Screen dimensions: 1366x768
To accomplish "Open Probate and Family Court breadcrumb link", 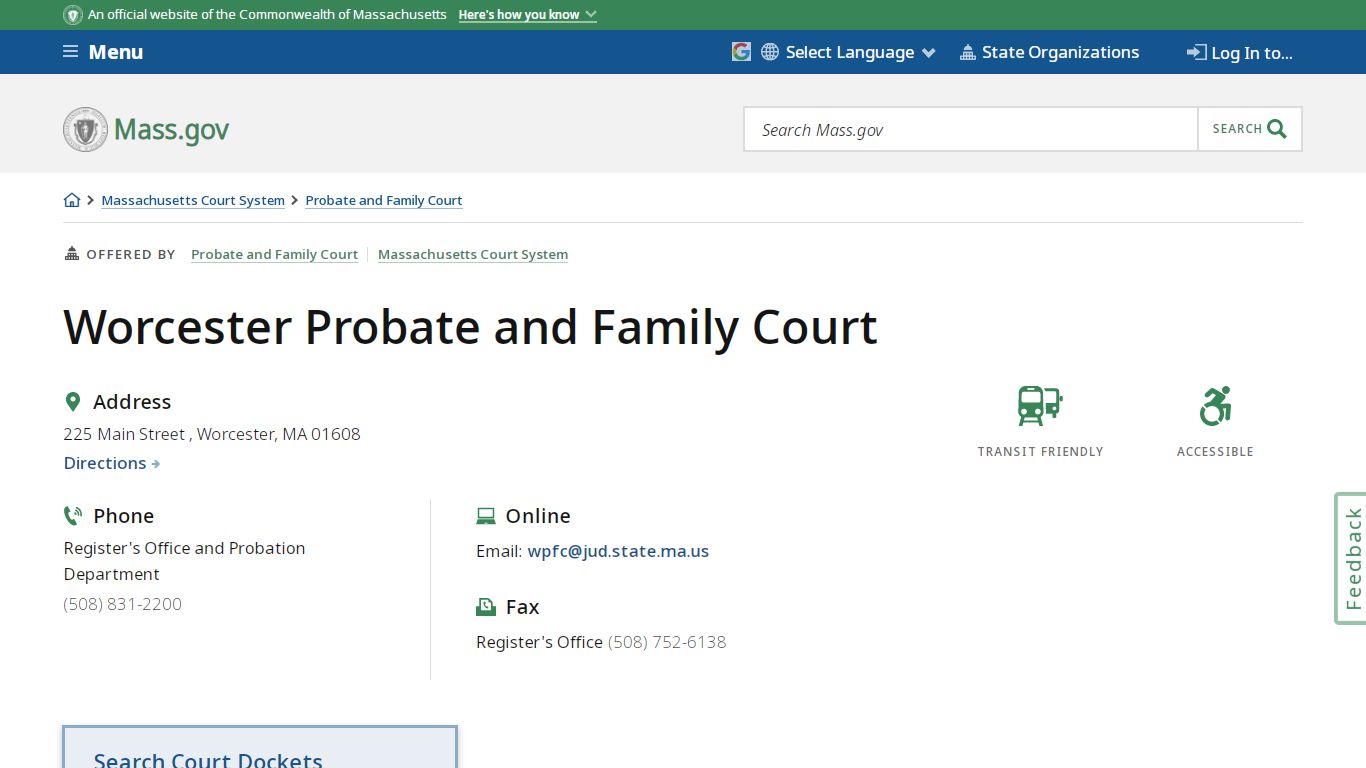I will click(384, 200).
